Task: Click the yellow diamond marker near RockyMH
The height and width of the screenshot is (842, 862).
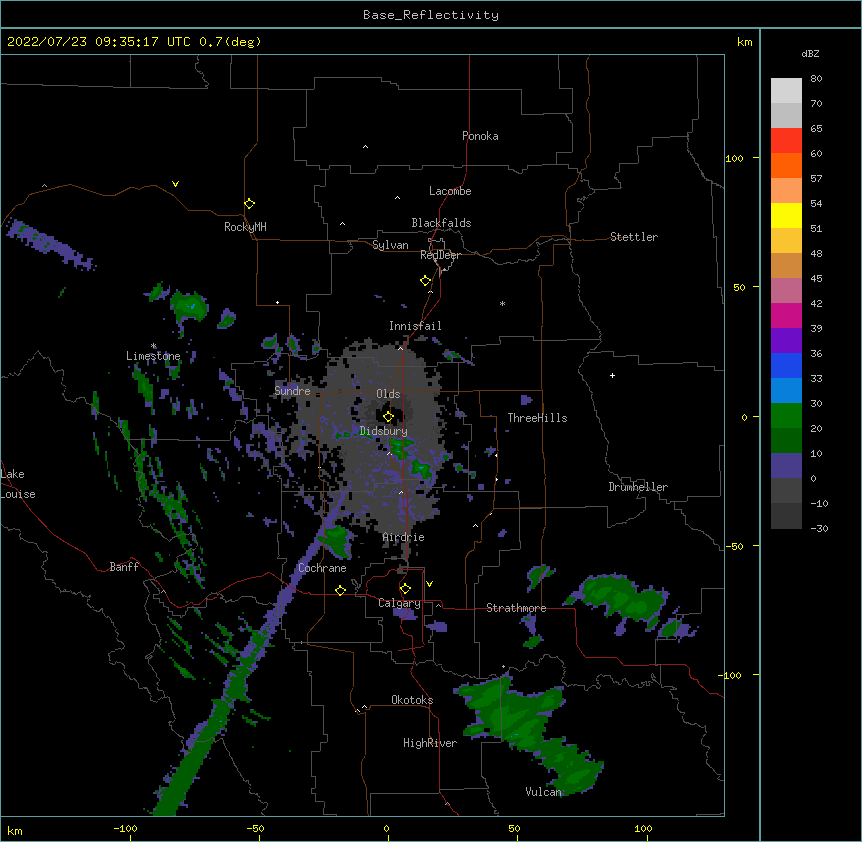Action: [x=250, y=204]
